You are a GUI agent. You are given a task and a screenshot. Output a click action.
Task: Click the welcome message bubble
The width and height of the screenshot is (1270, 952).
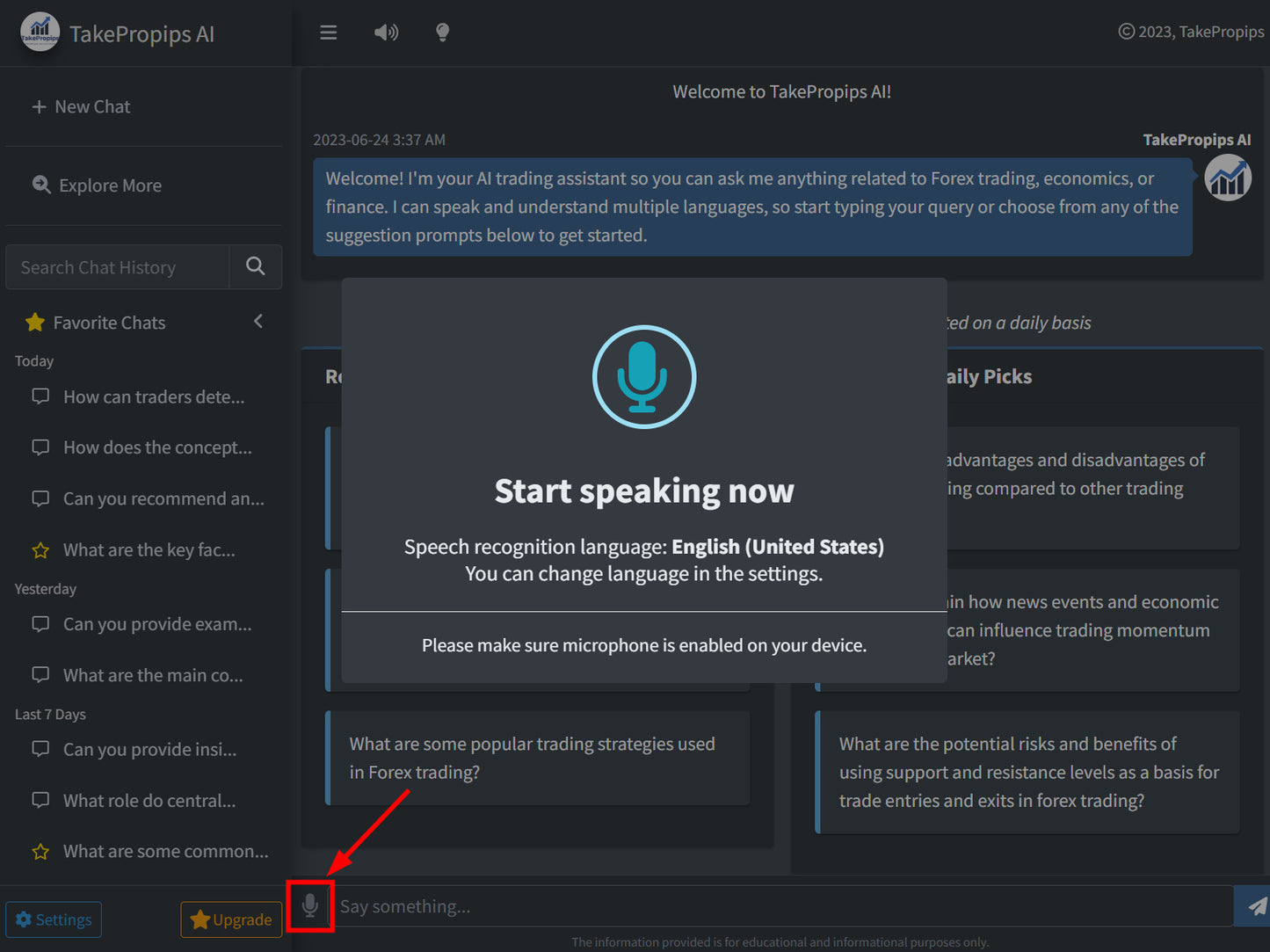tap(752, 207)
